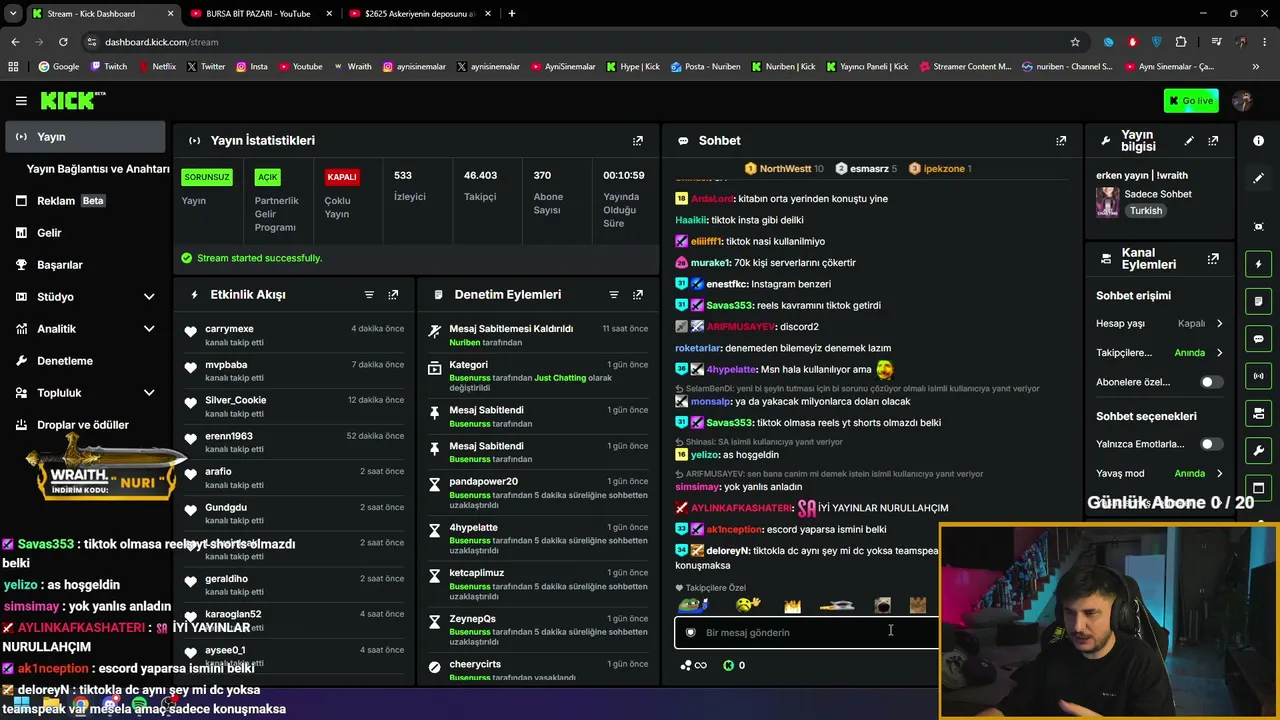Toggle Yalnızca Emotlarla emote-only mode
Viewport: 1280px width, 720px height.
[x=1211, y=444]
